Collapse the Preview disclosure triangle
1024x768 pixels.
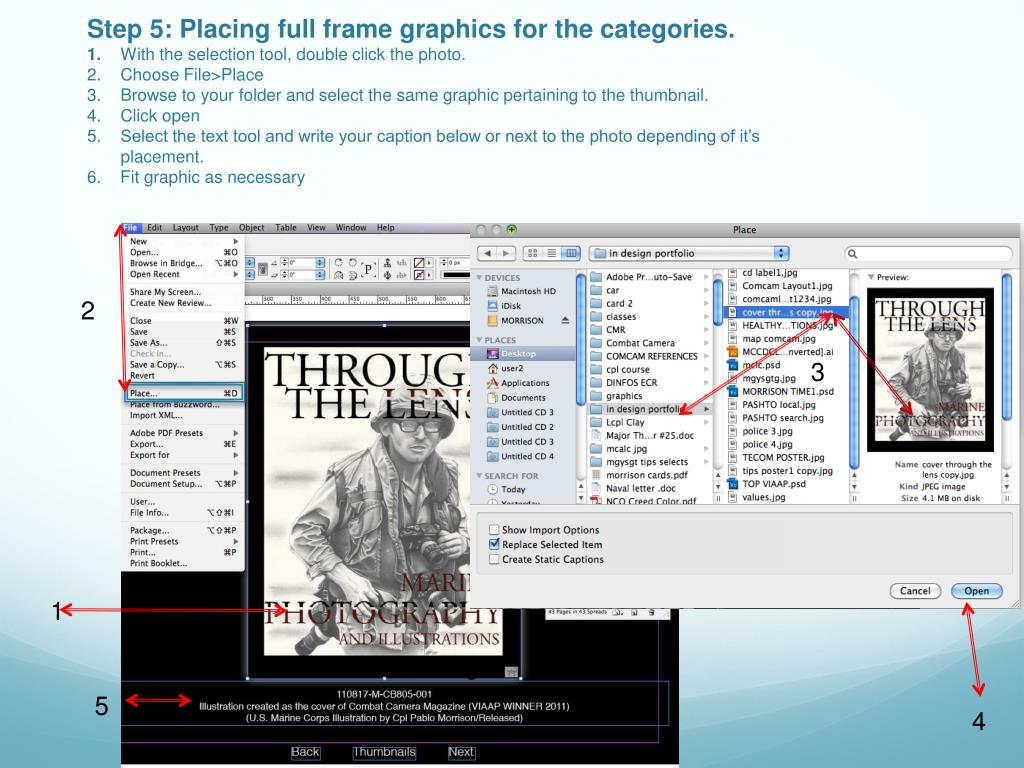[x=871, y=277]
